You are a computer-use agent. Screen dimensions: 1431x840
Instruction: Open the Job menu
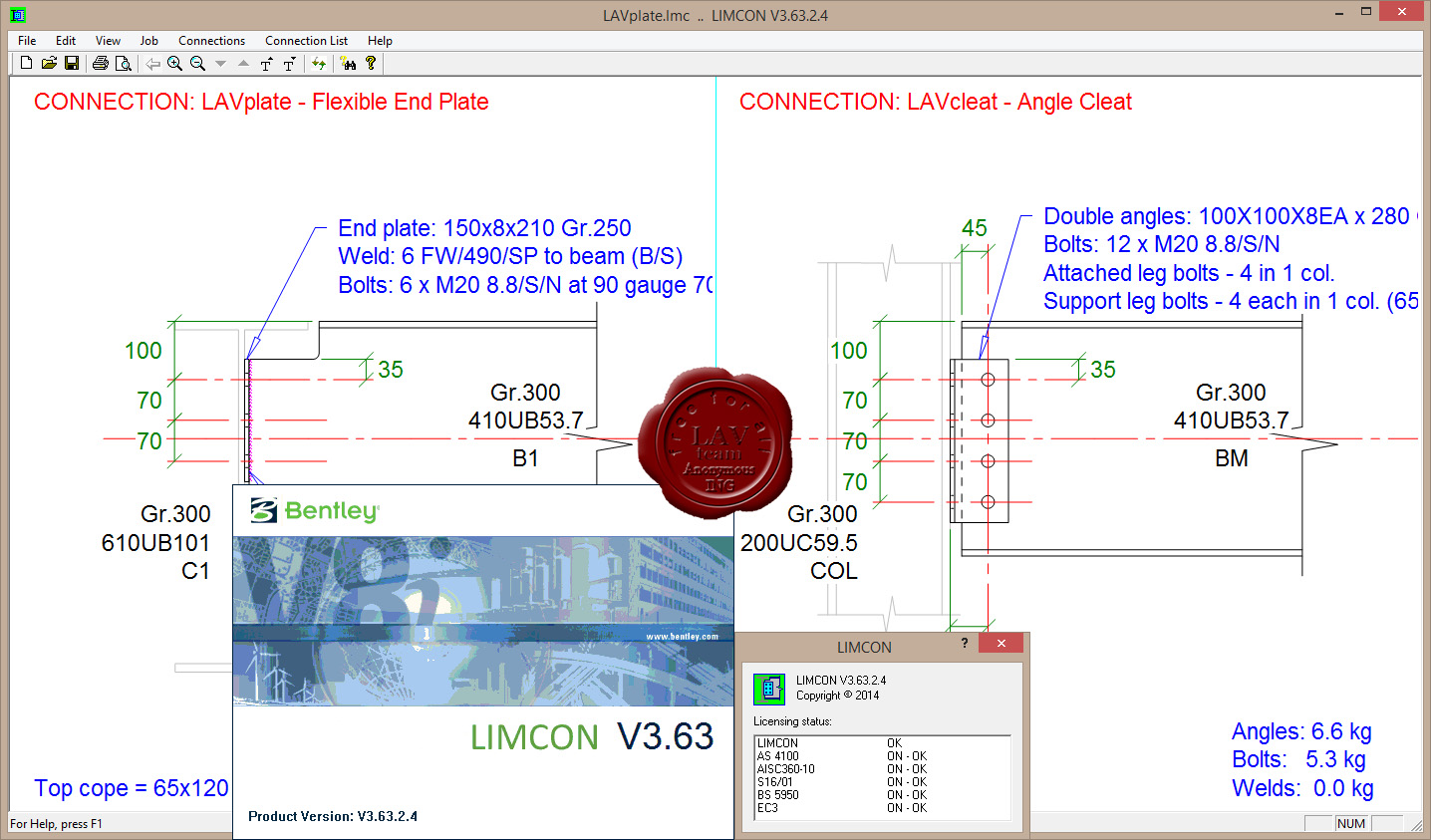pyautogui.click(x=149, y=41)
